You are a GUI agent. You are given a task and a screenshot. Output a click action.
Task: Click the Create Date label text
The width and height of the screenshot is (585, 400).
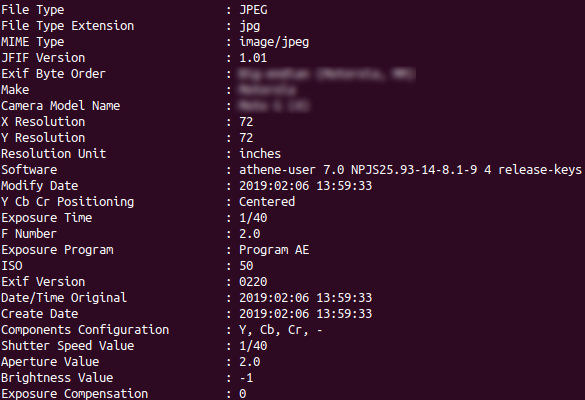(40, 314)
